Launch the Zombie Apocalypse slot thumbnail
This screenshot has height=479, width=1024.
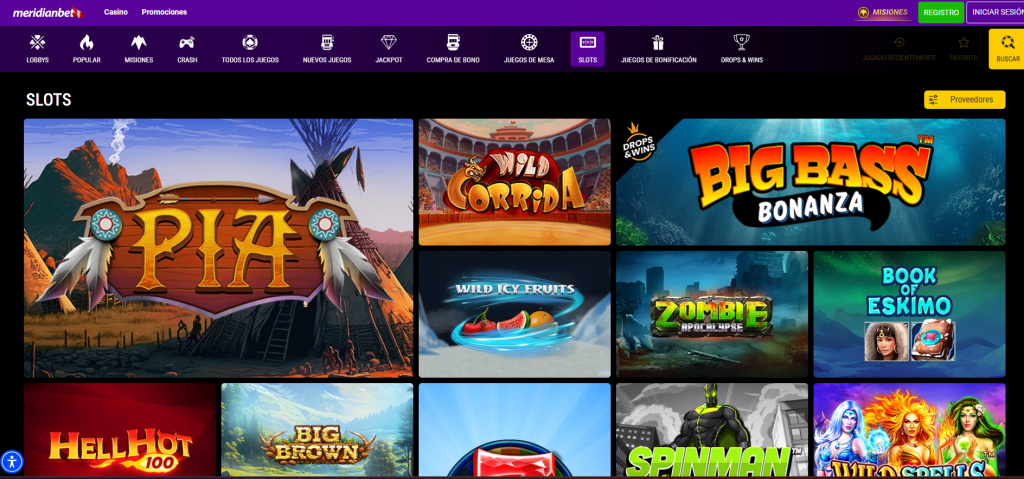tap(711, 314)
